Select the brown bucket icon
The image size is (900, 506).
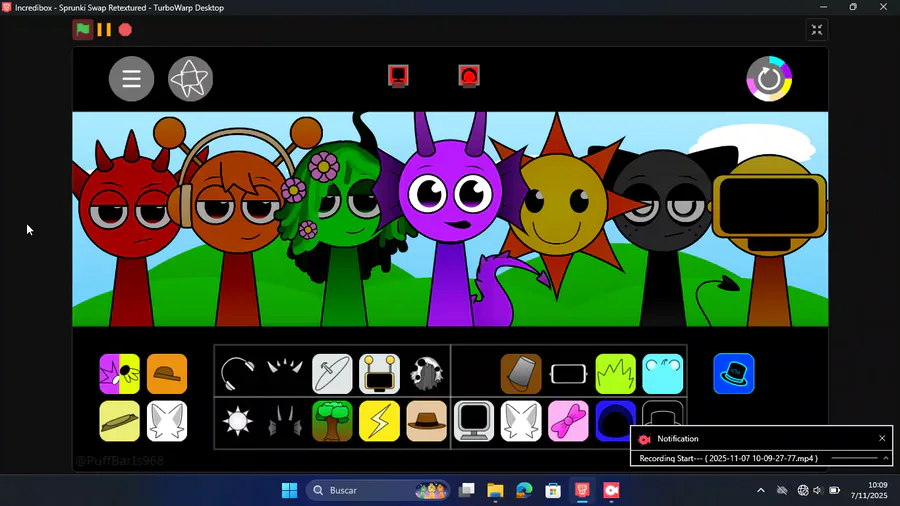click(x=521, y=374)
